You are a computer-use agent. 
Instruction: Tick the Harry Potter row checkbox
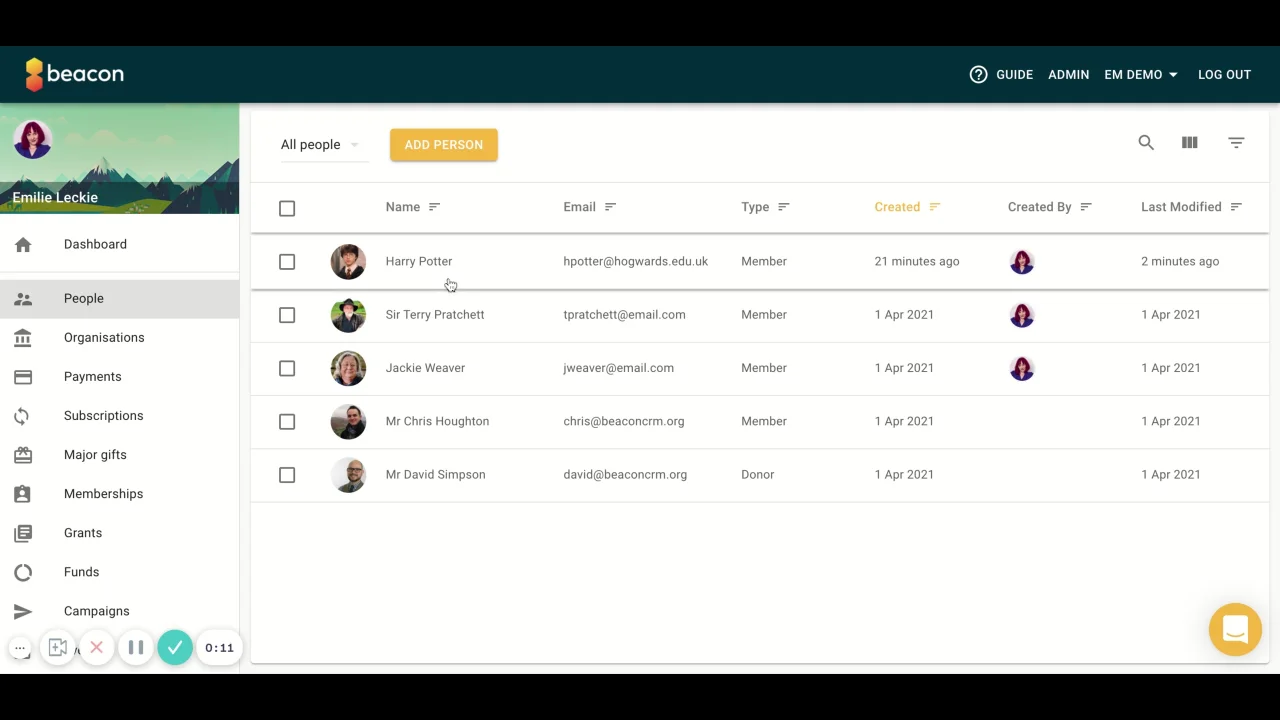287,262
